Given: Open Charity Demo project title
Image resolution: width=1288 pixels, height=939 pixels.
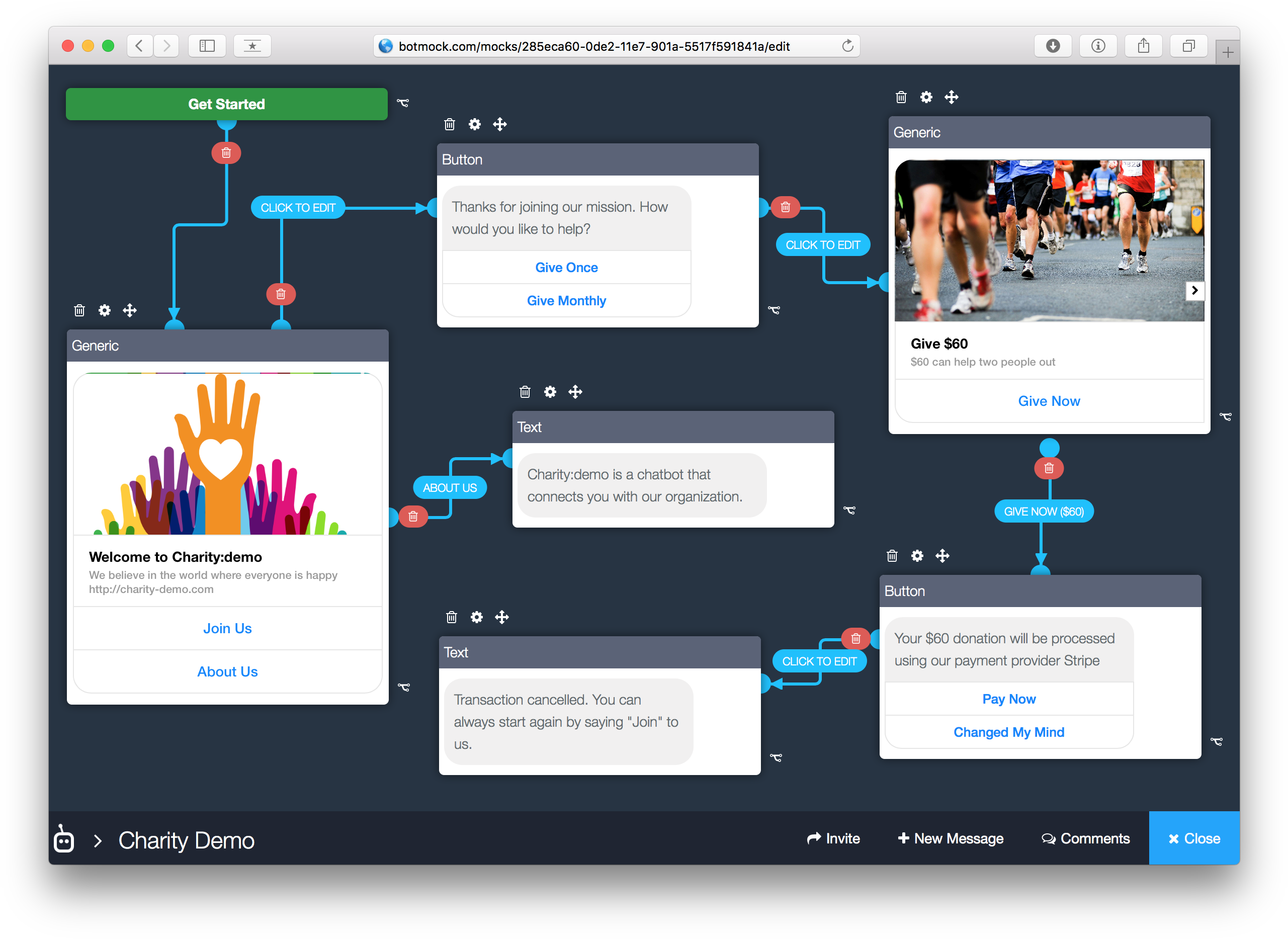Looking at the screenshot, I should (187, 840).
